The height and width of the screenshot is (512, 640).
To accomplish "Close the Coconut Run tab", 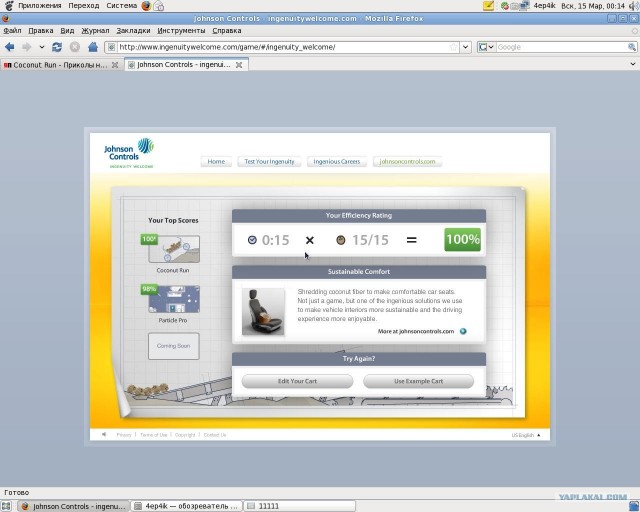I will [115, 65].
